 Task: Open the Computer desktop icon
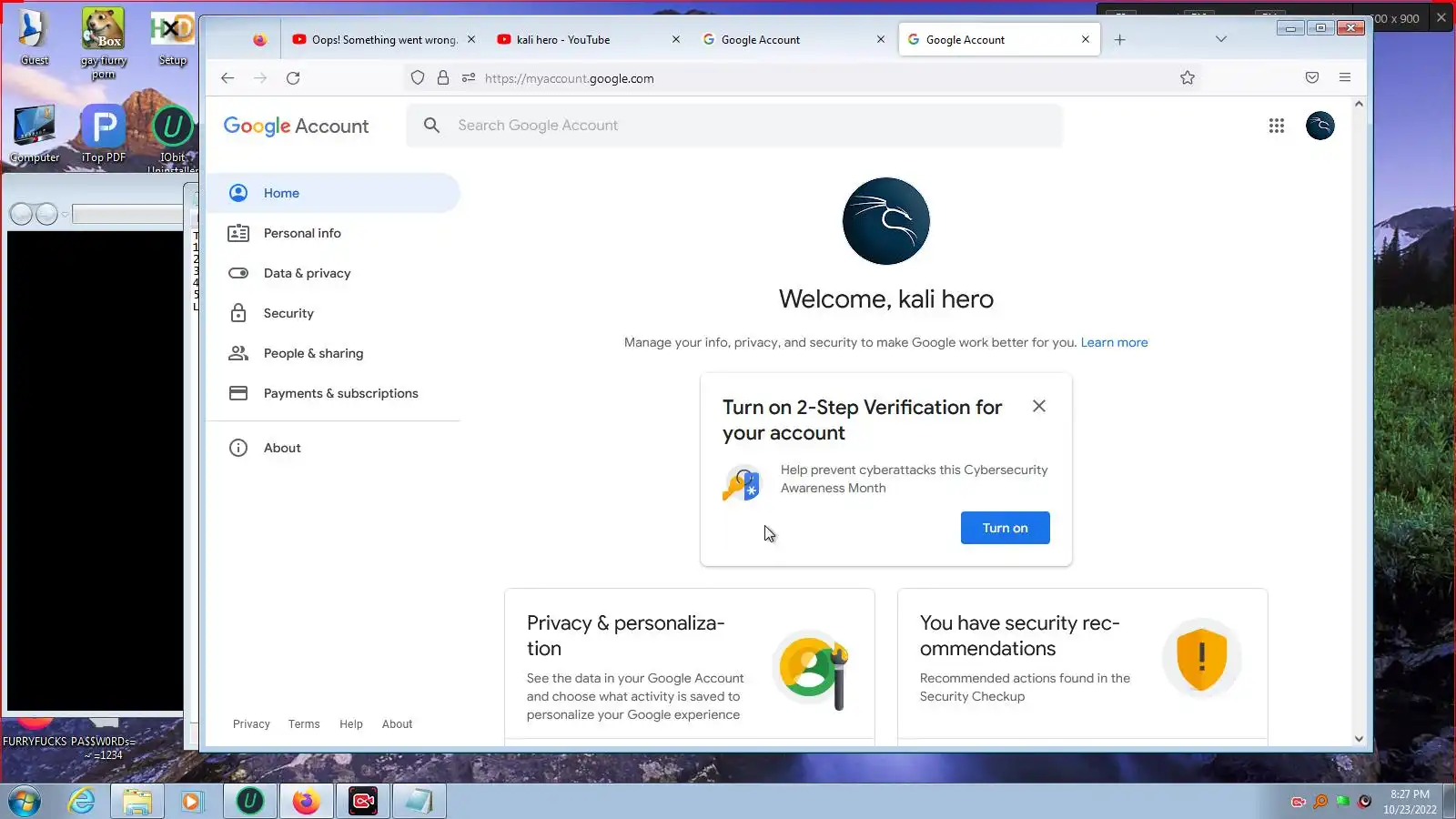click(x=34, y=133)
